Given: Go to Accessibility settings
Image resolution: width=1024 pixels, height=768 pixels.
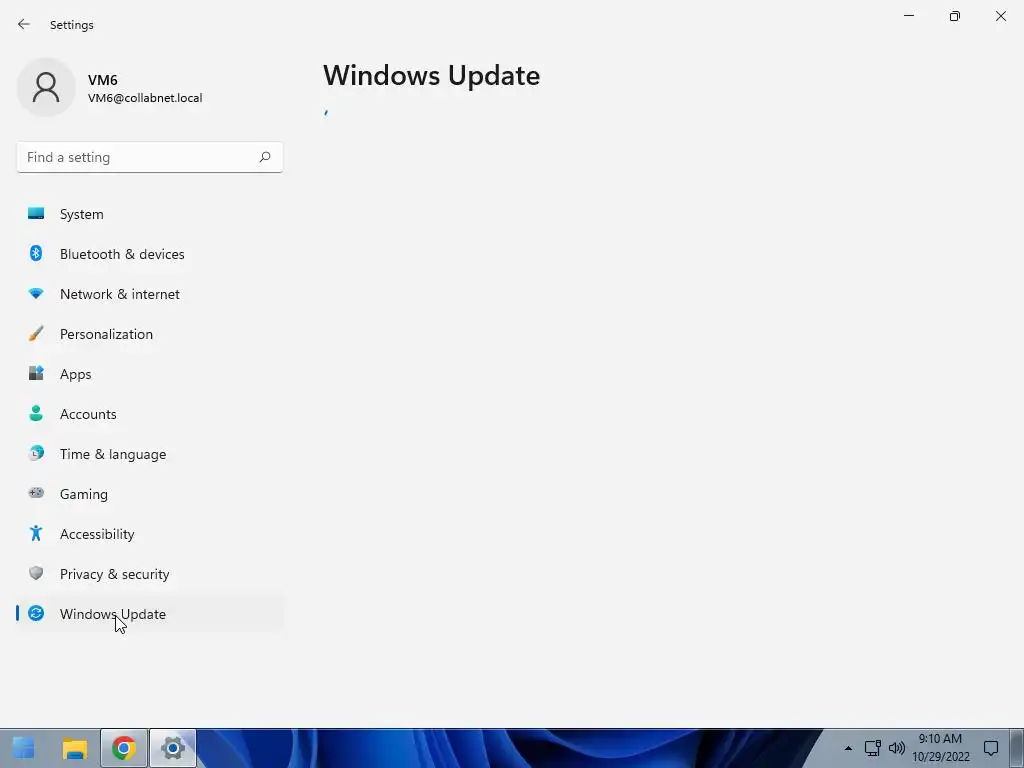Looking at the screenshot, I should tap(150, 534).
